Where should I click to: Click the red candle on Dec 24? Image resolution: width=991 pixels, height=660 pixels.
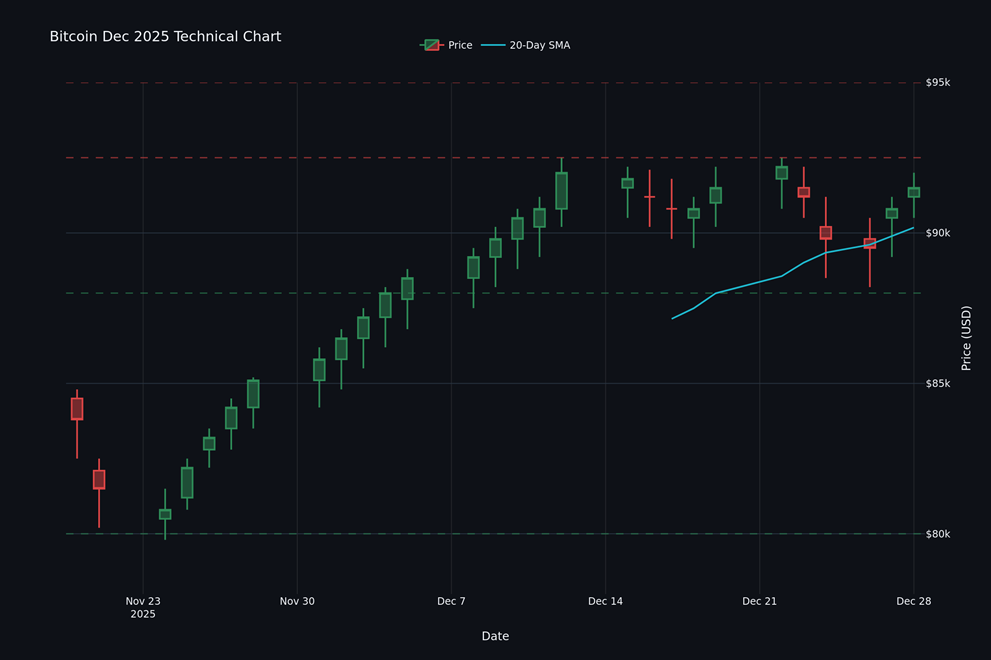click(825, 233)
